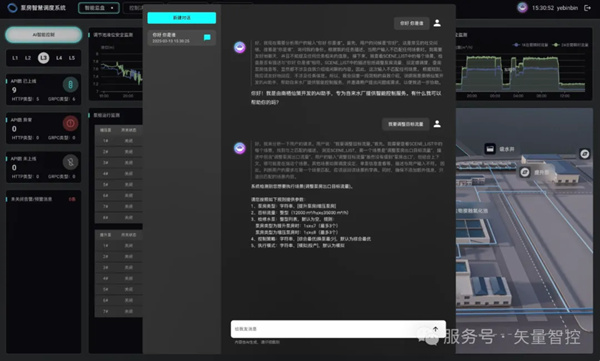Click the chat bubble icon on conversation entry
The image size is (600, 361).
207,38
